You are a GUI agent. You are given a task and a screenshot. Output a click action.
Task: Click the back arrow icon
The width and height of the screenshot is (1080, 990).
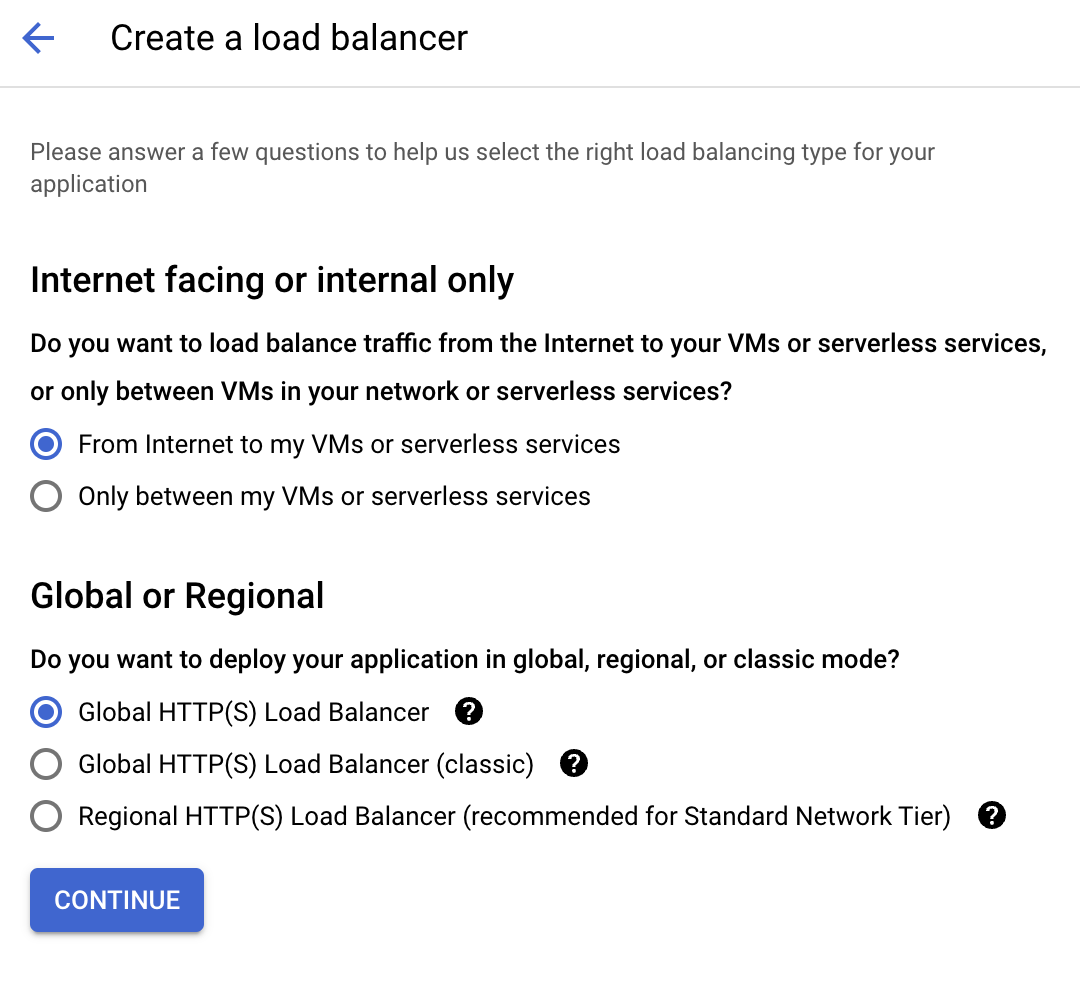click(x=38, y=39)
